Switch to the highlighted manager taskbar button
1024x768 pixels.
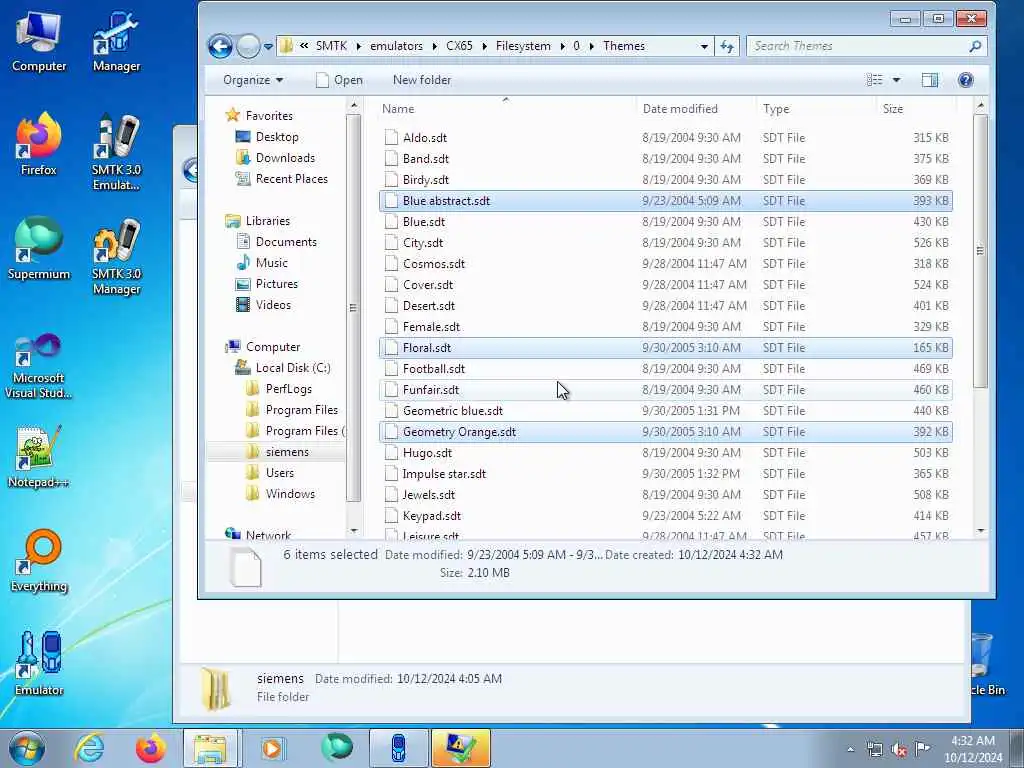(x=460, y=748)
